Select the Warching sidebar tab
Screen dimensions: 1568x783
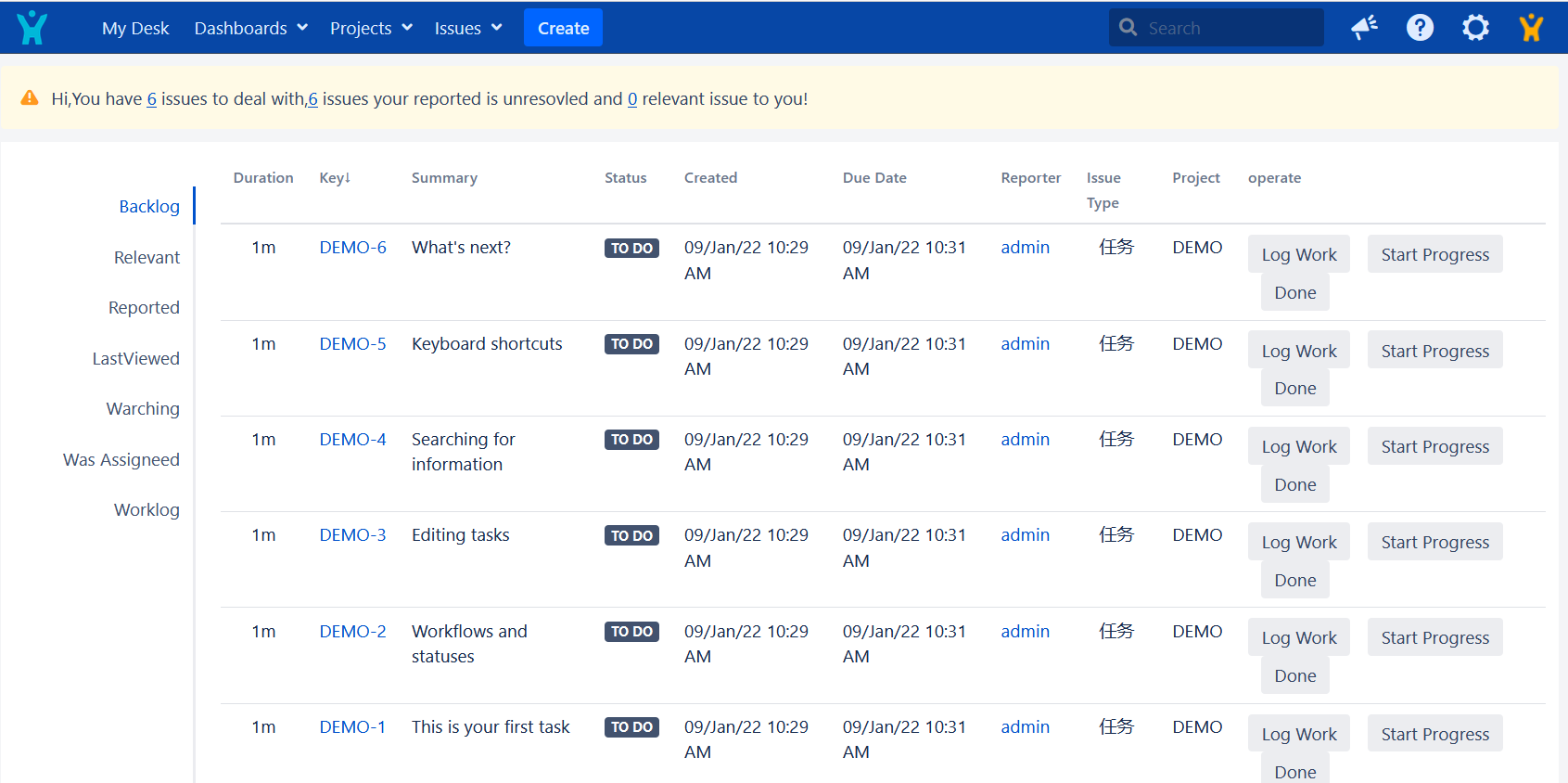pos(143,408)
